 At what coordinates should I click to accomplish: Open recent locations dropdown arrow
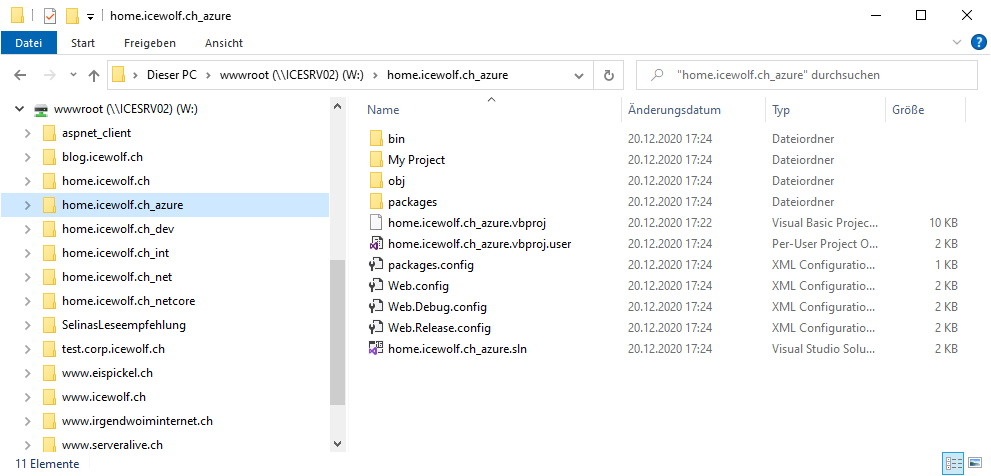pyautogui.click(x=73, y=75)
